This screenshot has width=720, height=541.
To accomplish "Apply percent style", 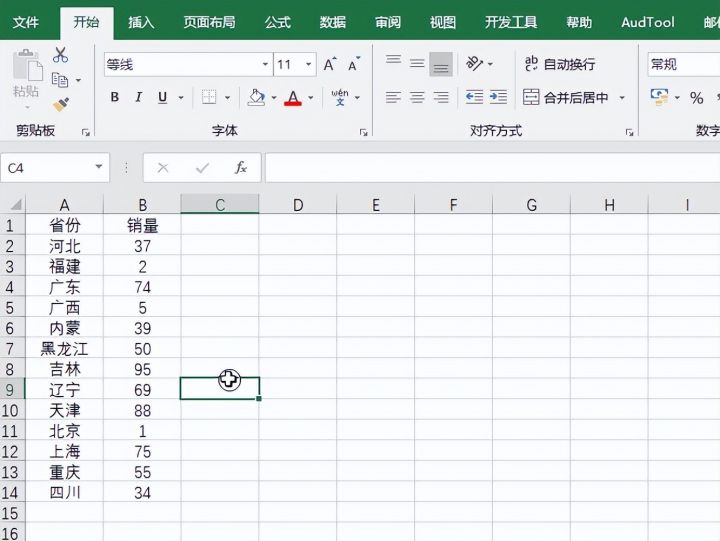I will (x=697, y=97).
